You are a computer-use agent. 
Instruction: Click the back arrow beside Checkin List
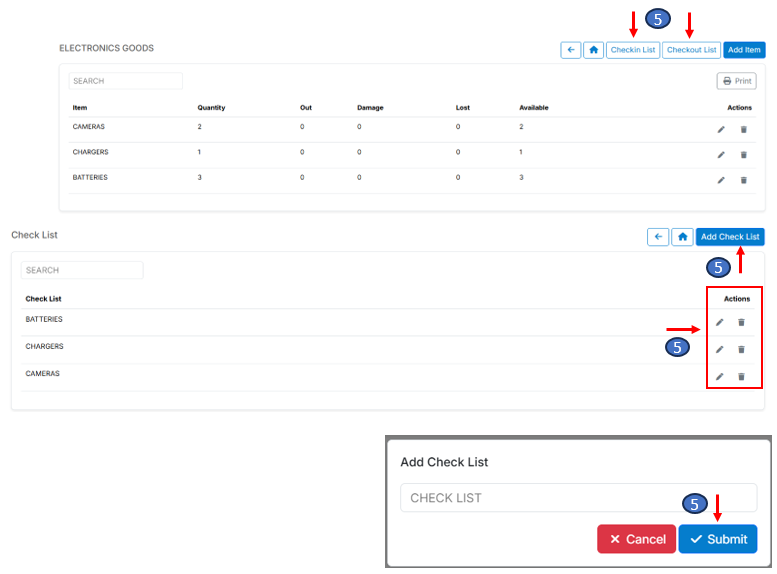pyautogui.click(x=570, y=50)
